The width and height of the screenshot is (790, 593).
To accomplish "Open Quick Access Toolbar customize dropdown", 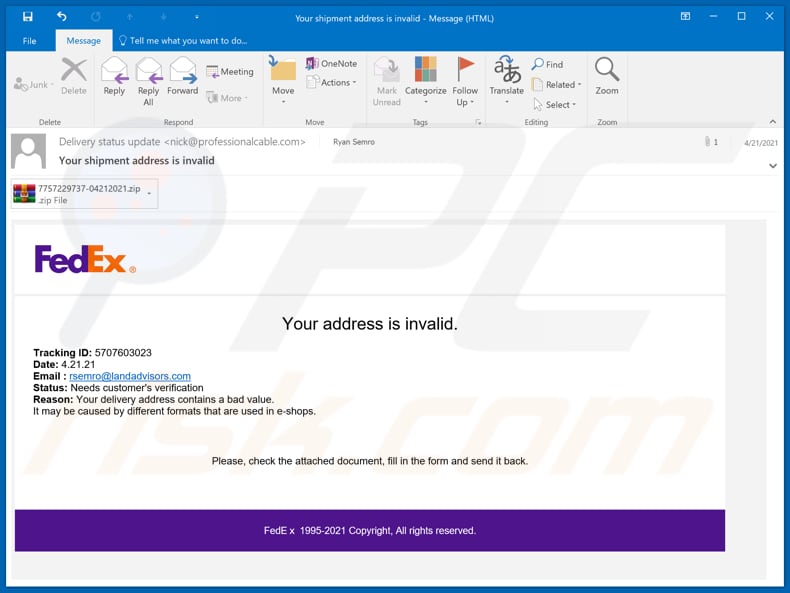I will coord(196,17).
